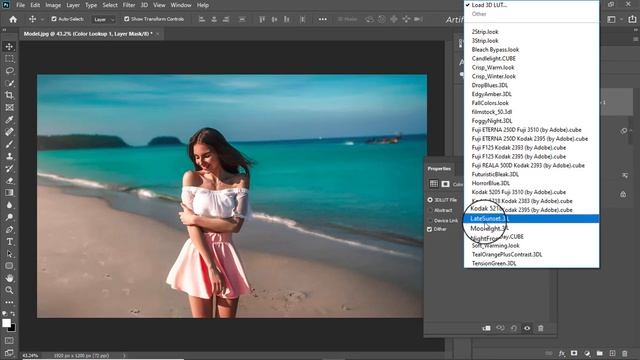Viewport: 640px width, 360px height.
Task: Select the Clone Stamp tool
Action: pos(9,156)
